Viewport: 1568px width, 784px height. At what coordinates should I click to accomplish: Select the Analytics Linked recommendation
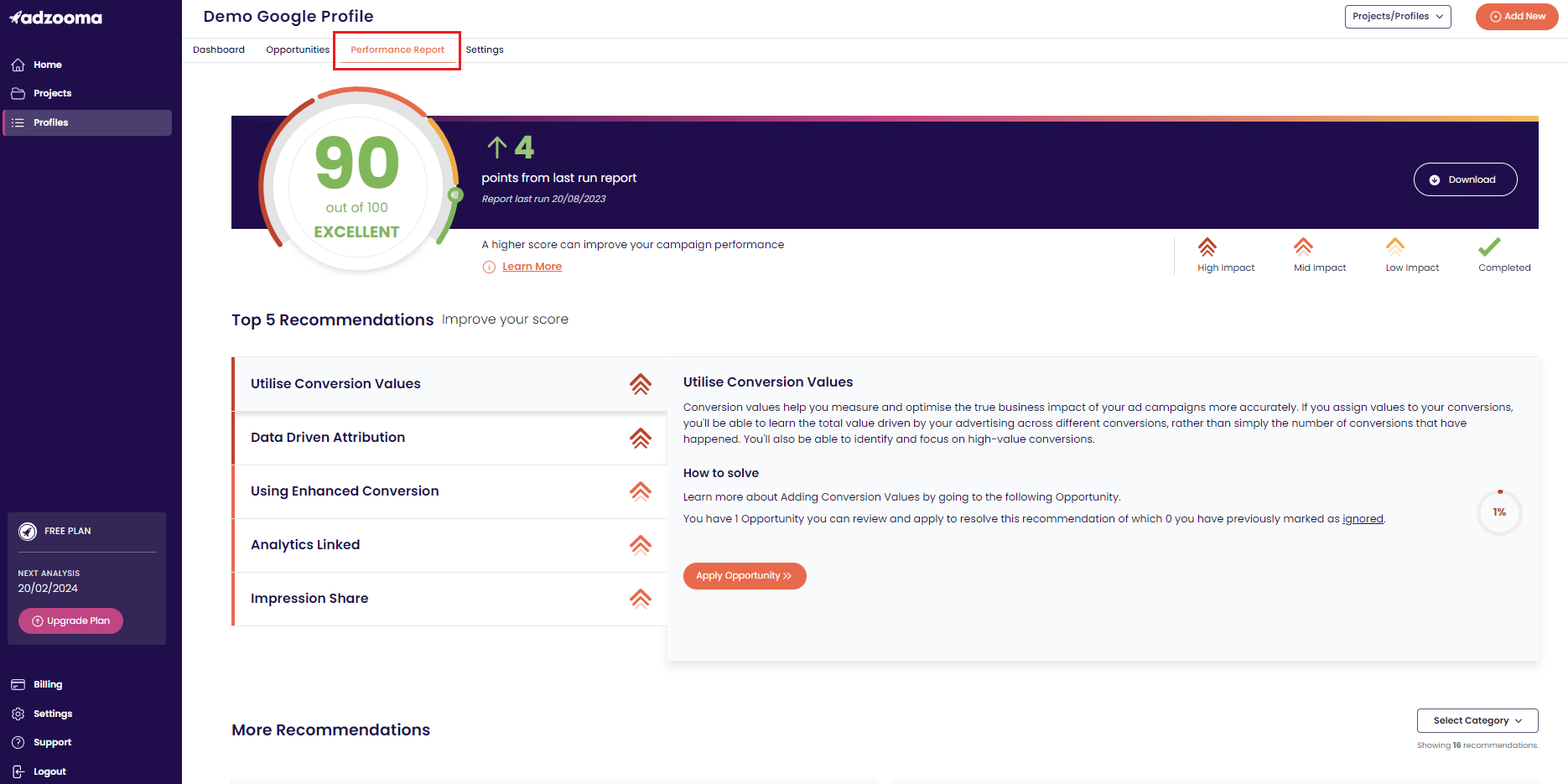pos(449,545)
